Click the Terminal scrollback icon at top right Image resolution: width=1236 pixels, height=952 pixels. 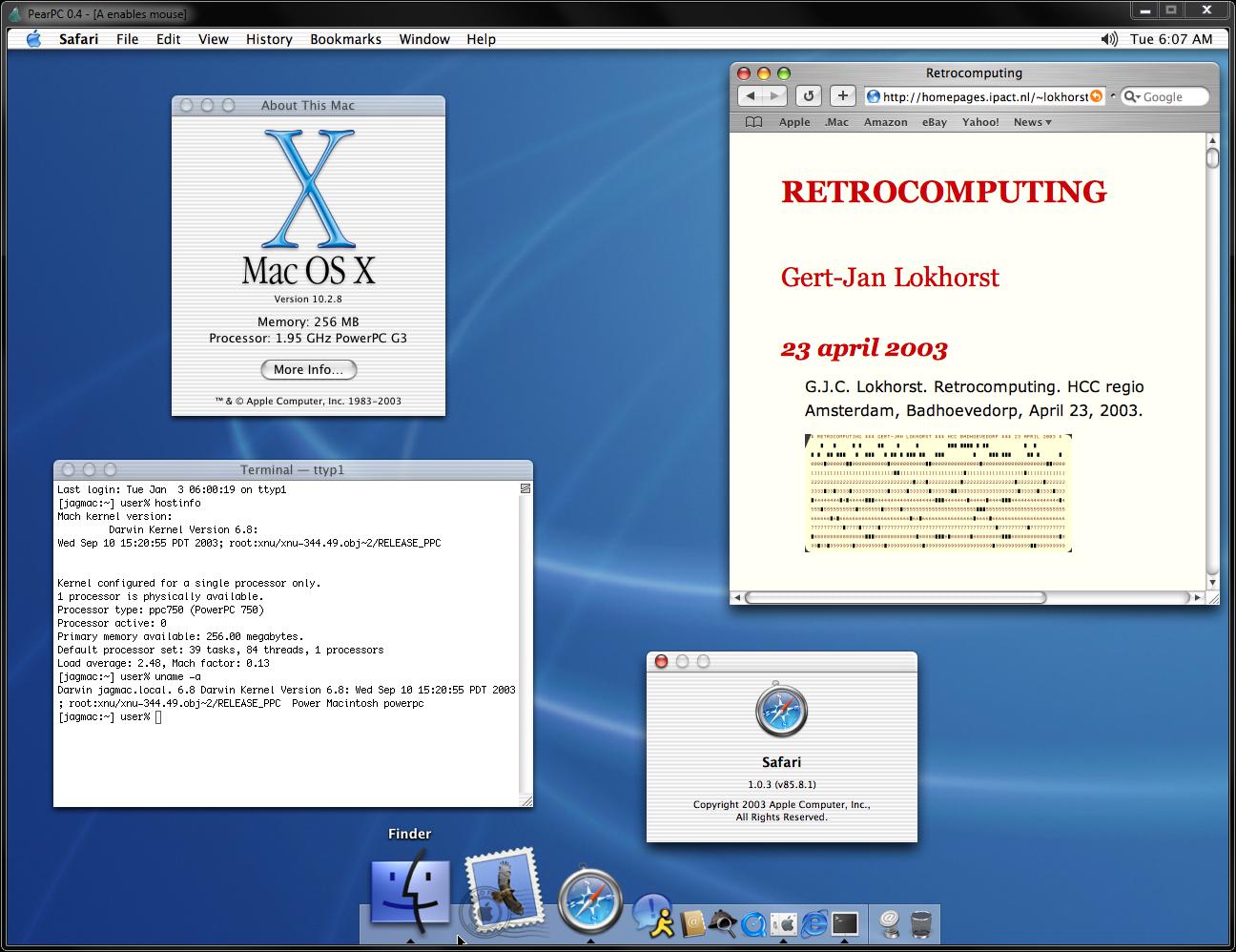click(525, 488)
